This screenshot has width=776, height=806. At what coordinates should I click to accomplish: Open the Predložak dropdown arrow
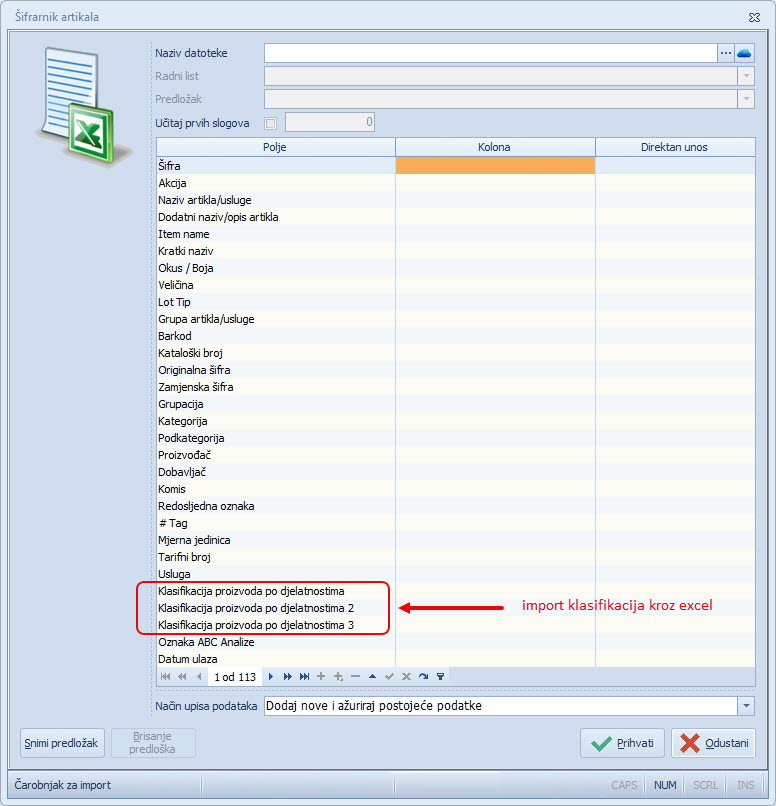pyautogui.click(x=745, y=99)
